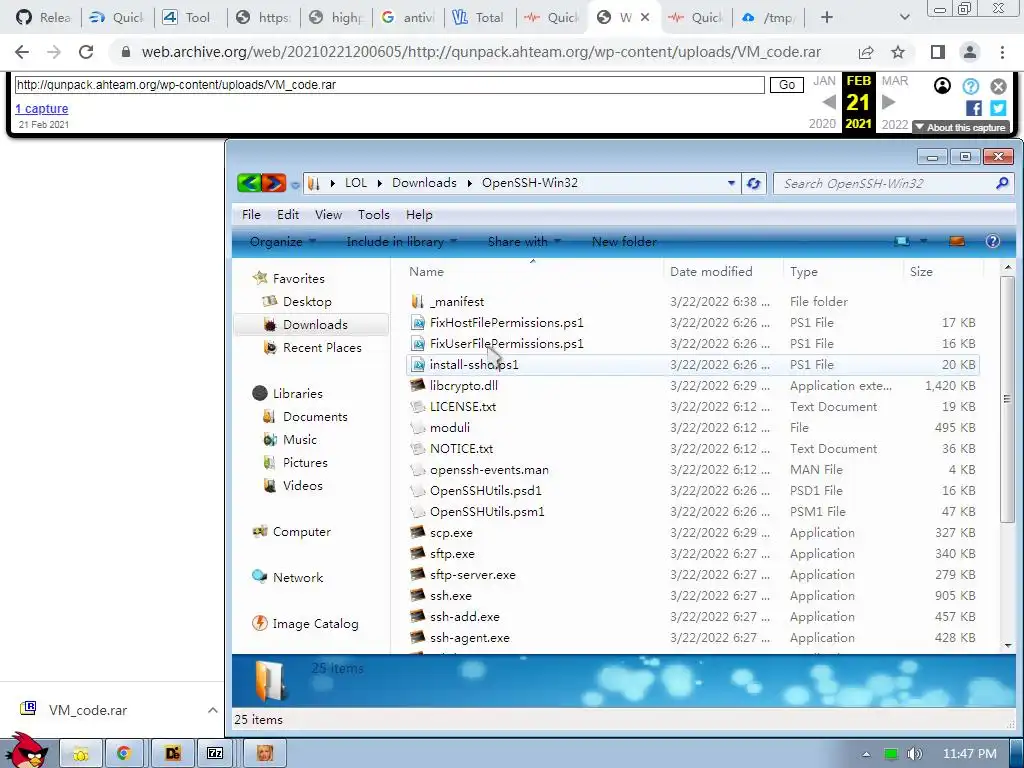1024x768 pixels.
Task: Open Explorer help icon
Action: (993, 242)
